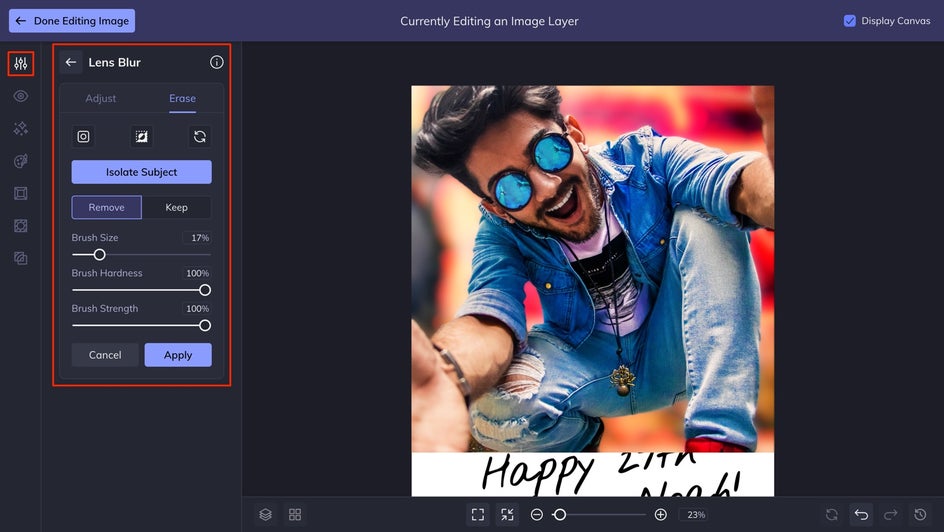944x532 pixels.
Task: Click Done Editing Image
Action: click(72, 20)
